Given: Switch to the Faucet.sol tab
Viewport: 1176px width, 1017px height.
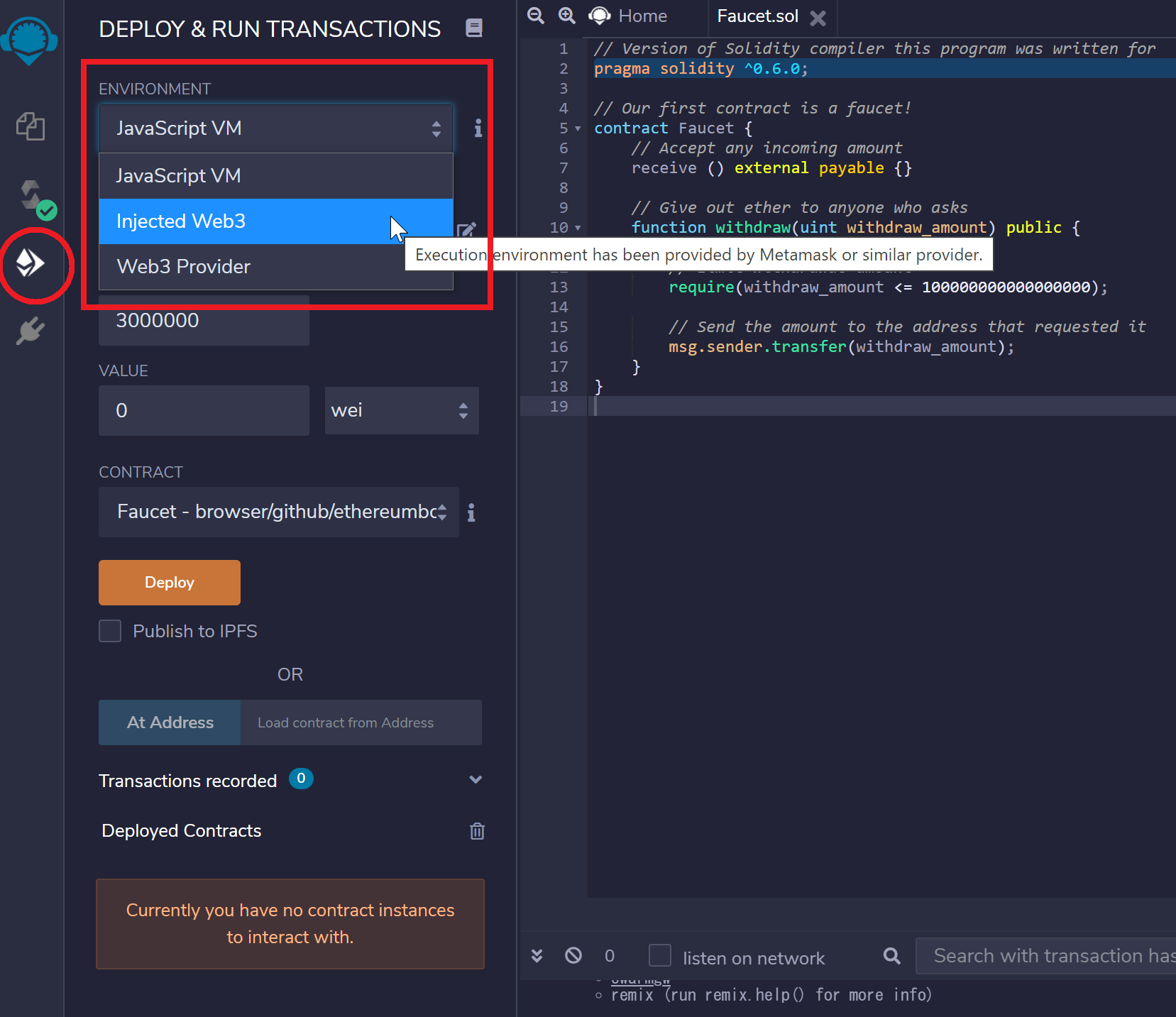Looking at the screenshot, I should (757, 16).
